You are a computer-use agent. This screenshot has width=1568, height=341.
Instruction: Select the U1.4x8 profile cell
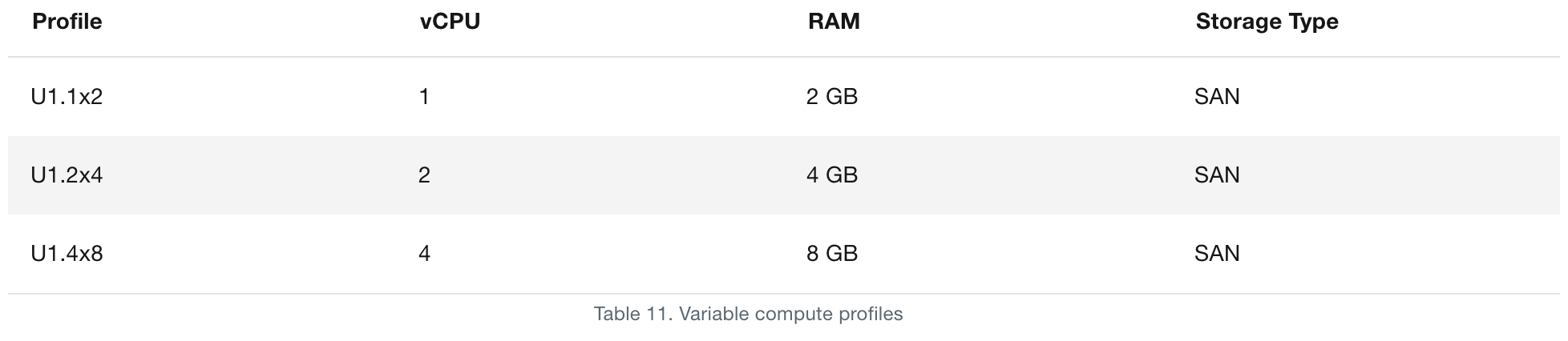coord(67,254)
